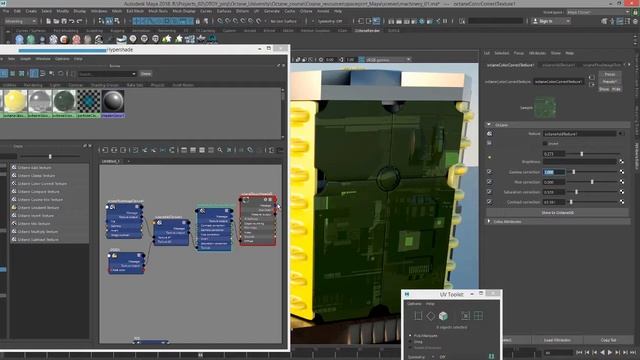Click the Redo arrow icon
The image size is (640, 360).
[79, 21]
